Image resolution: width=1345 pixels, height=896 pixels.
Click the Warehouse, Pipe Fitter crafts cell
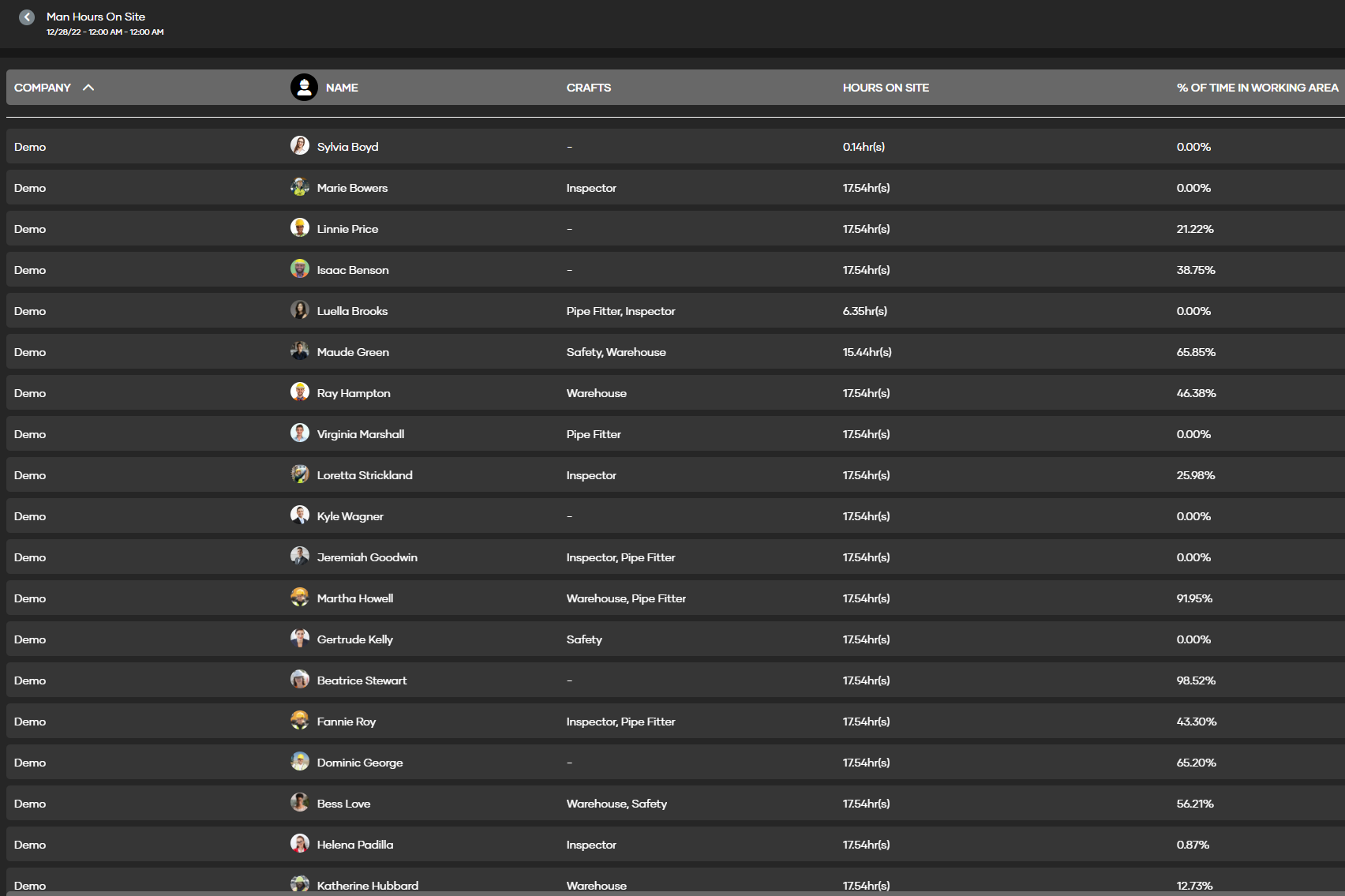626,598
